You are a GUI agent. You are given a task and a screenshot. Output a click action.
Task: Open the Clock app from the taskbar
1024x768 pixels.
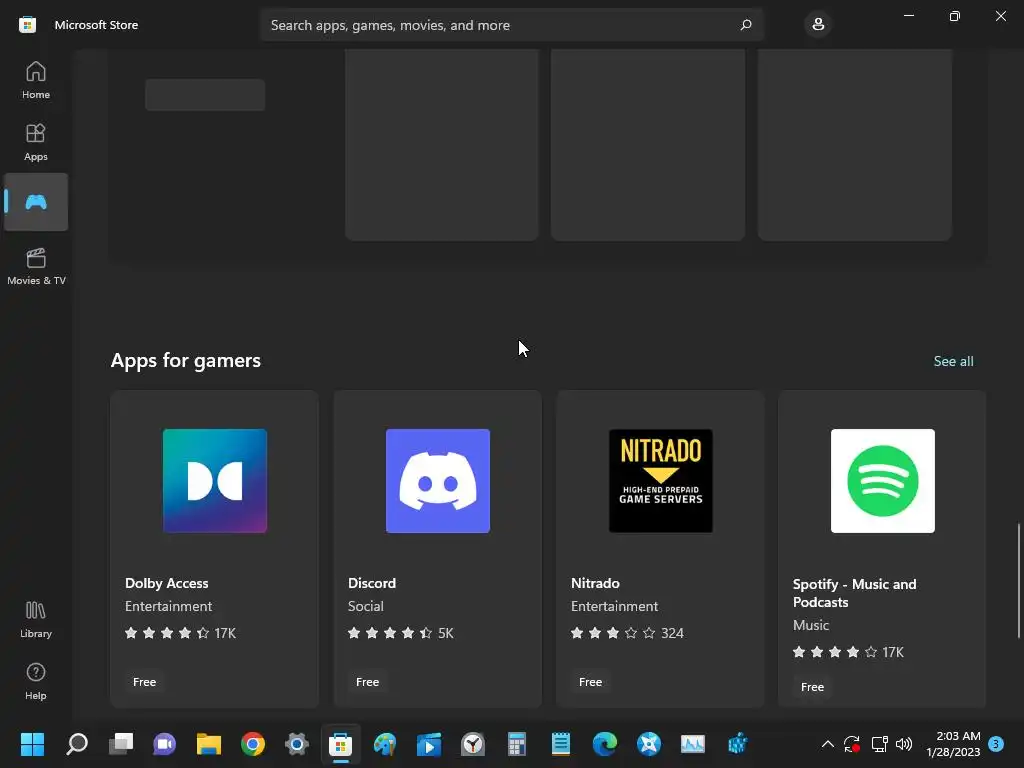click(473, 744)
